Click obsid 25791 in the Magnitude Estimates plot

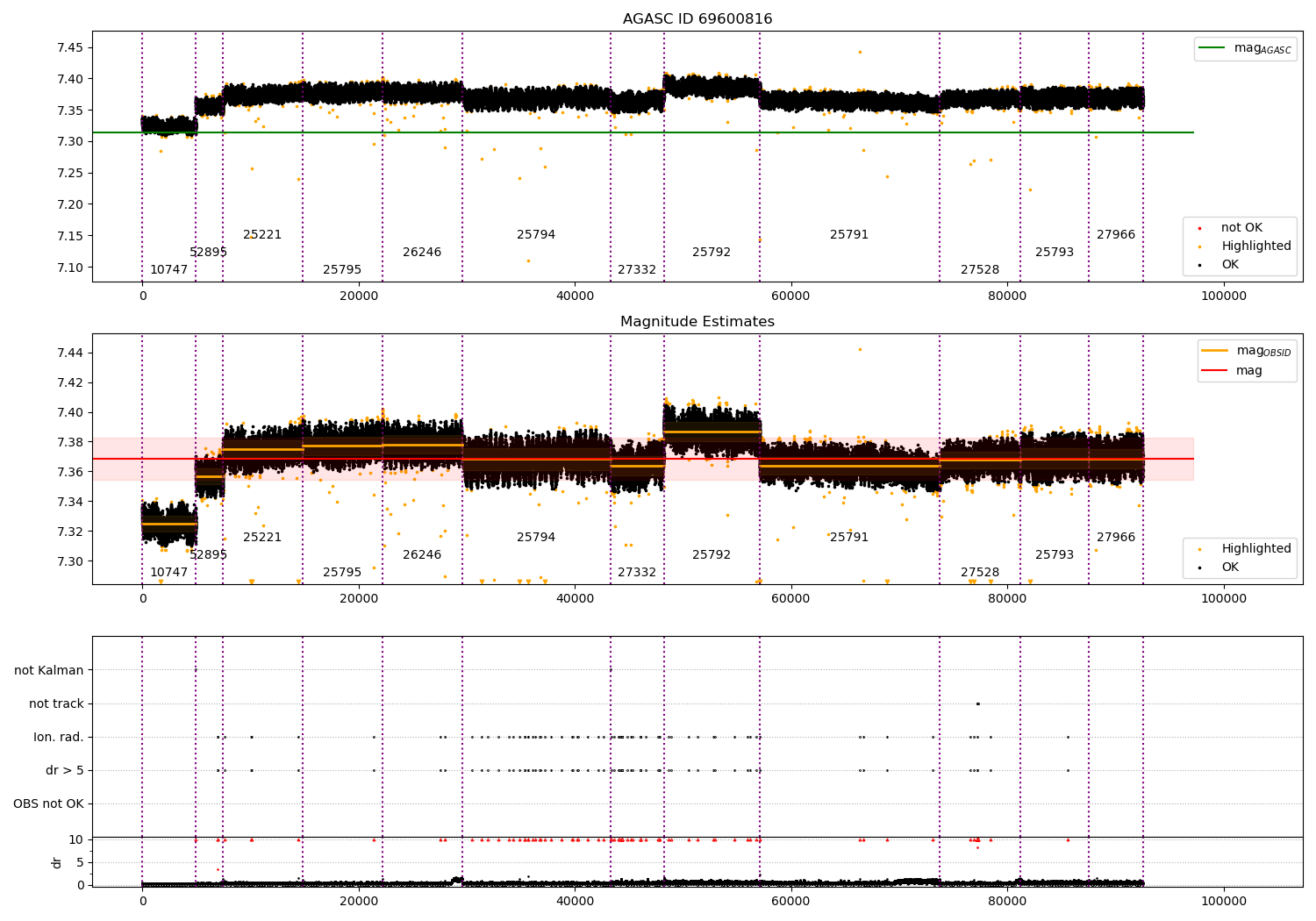pos(849,538)
